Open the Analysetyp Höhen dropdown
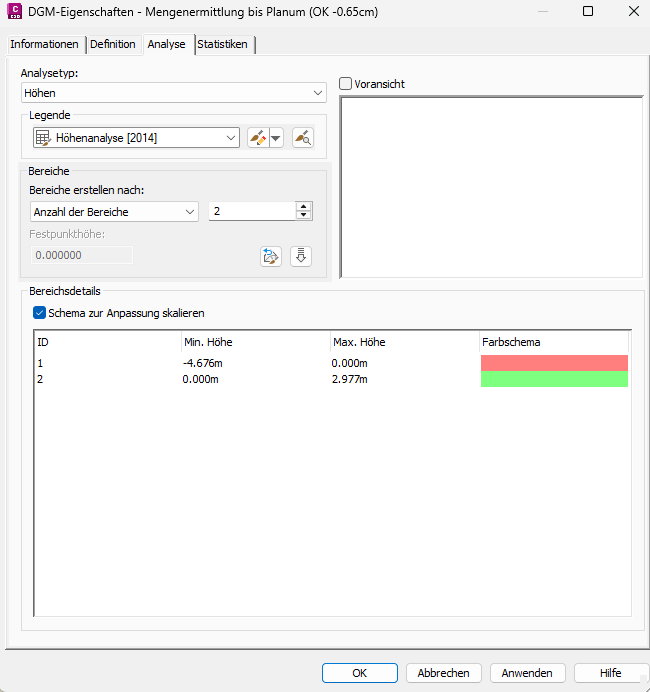The image size is (650, 692). point(173,93)
